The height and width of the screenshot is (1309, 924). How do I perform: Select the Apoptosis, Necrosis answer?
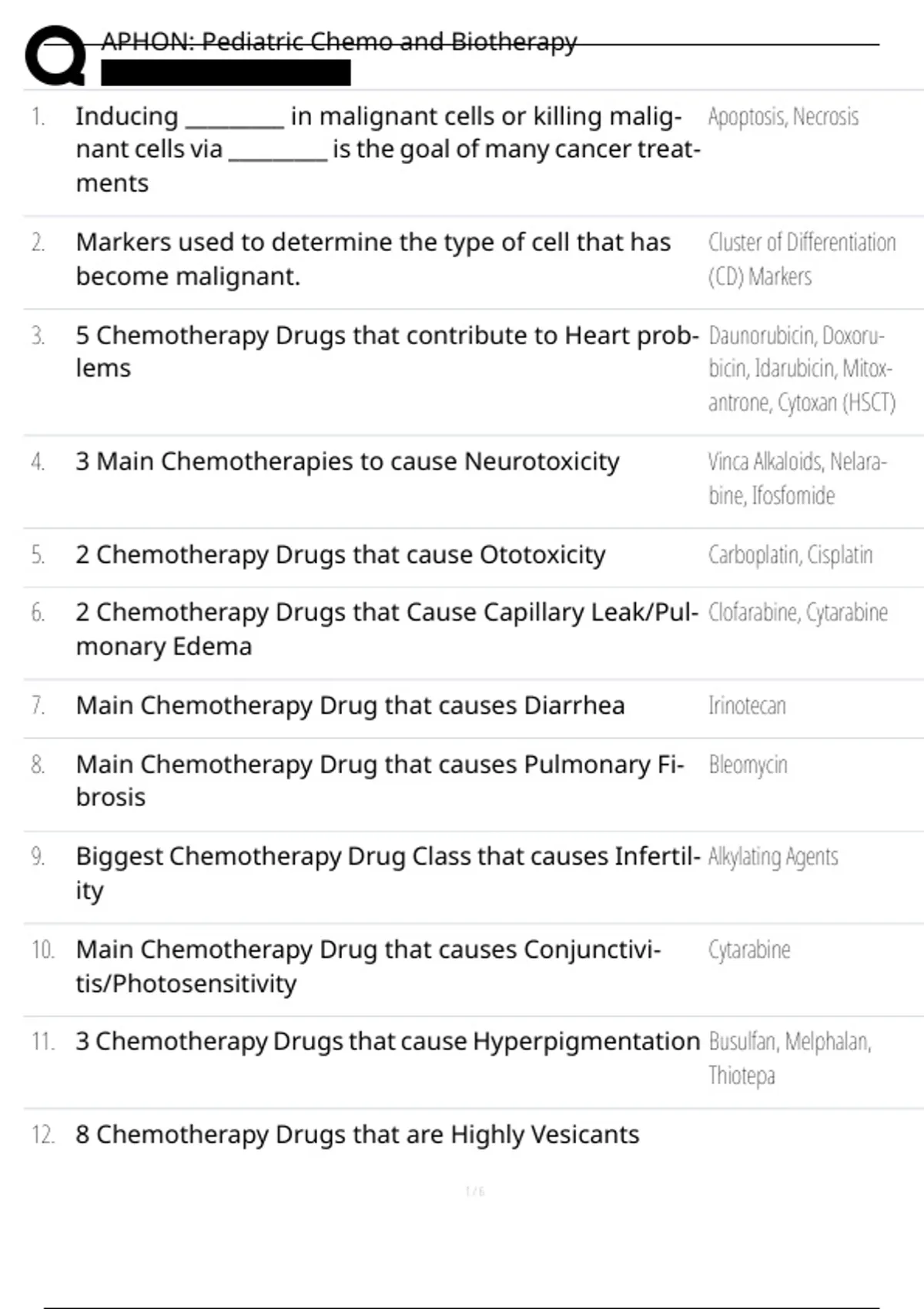click(x=783, y=117)
